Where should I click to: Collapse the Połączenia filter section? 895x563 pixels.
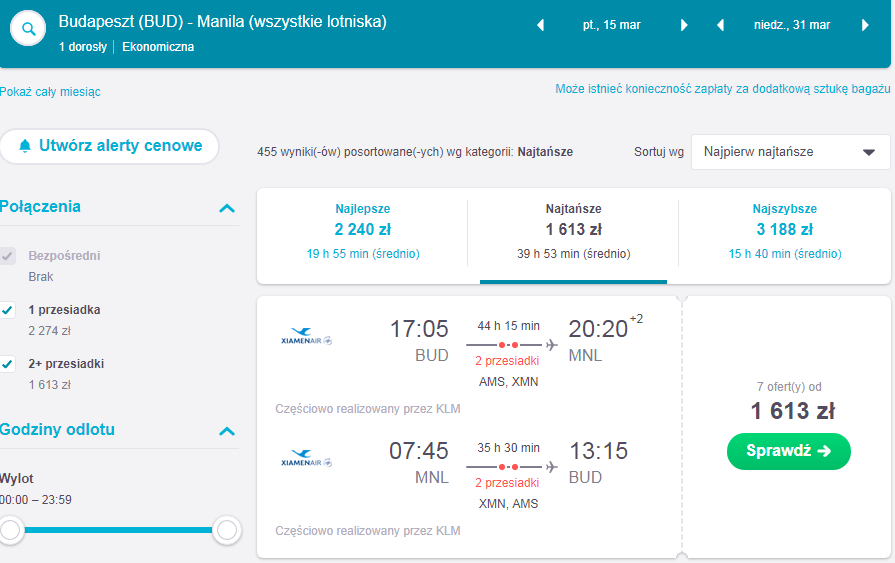227,208
